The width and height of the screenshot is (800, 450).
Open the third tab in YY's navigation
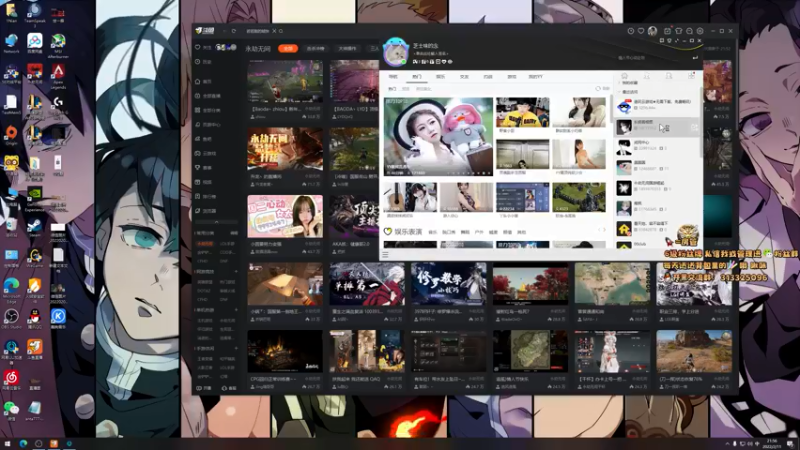click(x=440, y=77)
